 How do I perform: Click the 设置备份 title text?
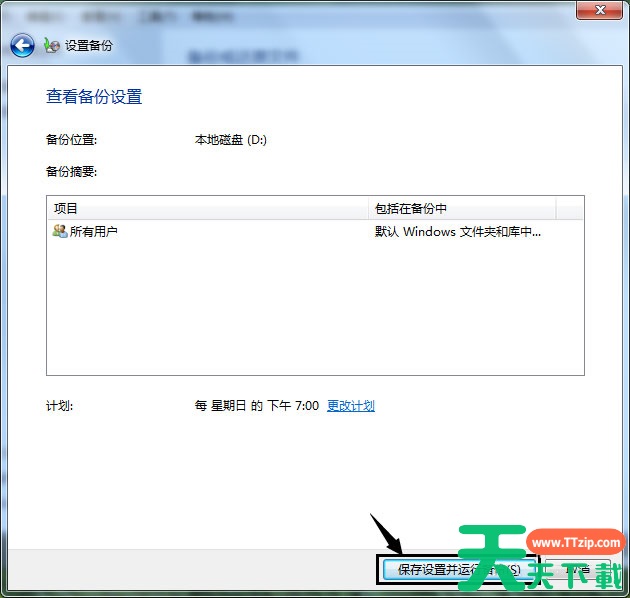pos(89,45)
